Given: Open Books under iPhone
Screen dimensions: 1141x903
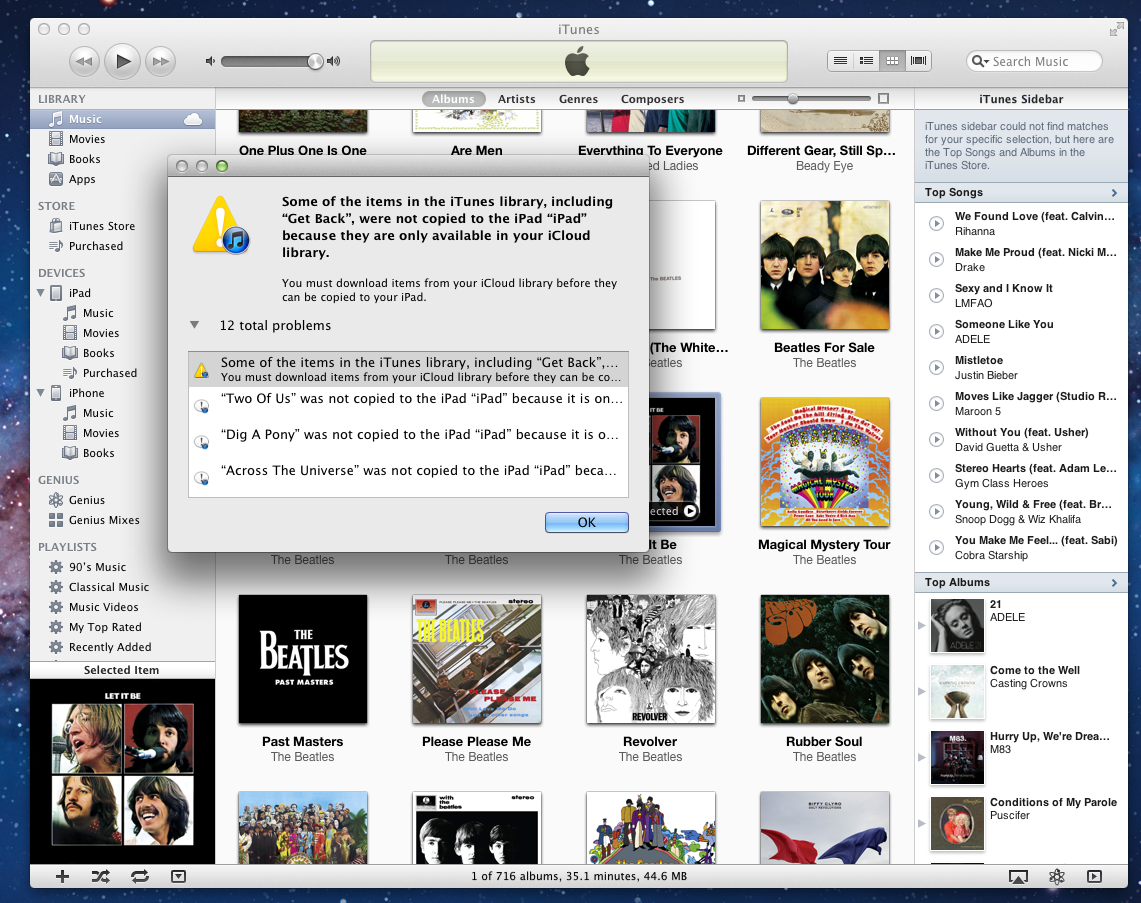Looking at the screenshot, I should click(98, 453).
